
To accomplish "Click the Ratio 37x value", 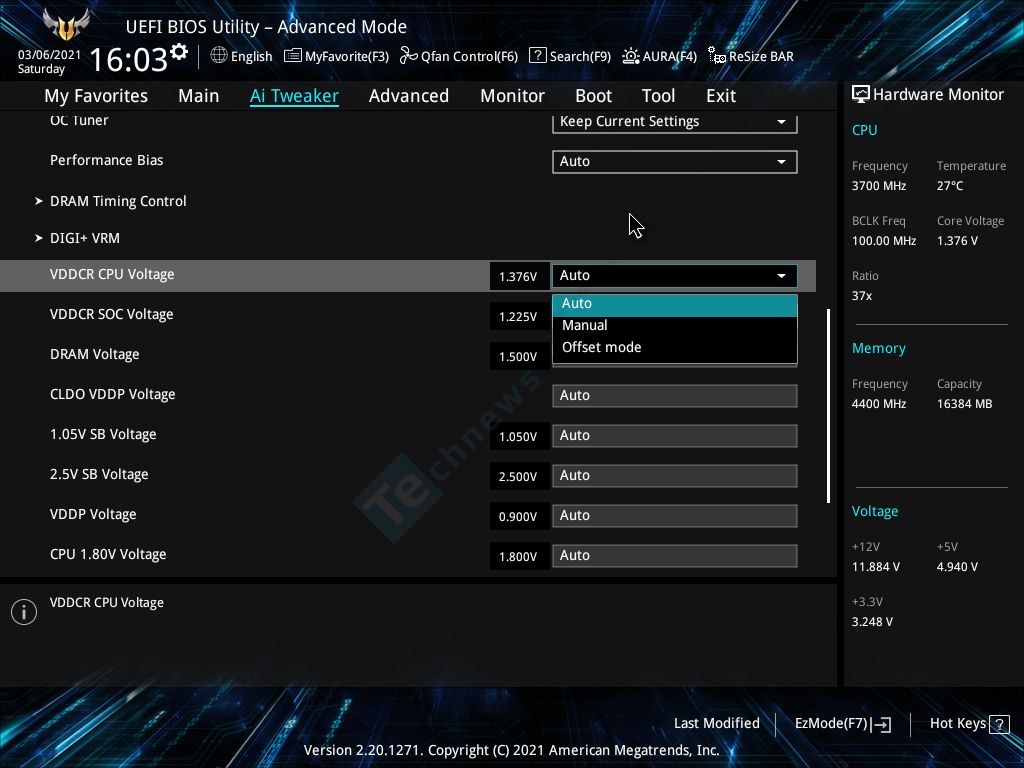I will [x=862, y=296].
